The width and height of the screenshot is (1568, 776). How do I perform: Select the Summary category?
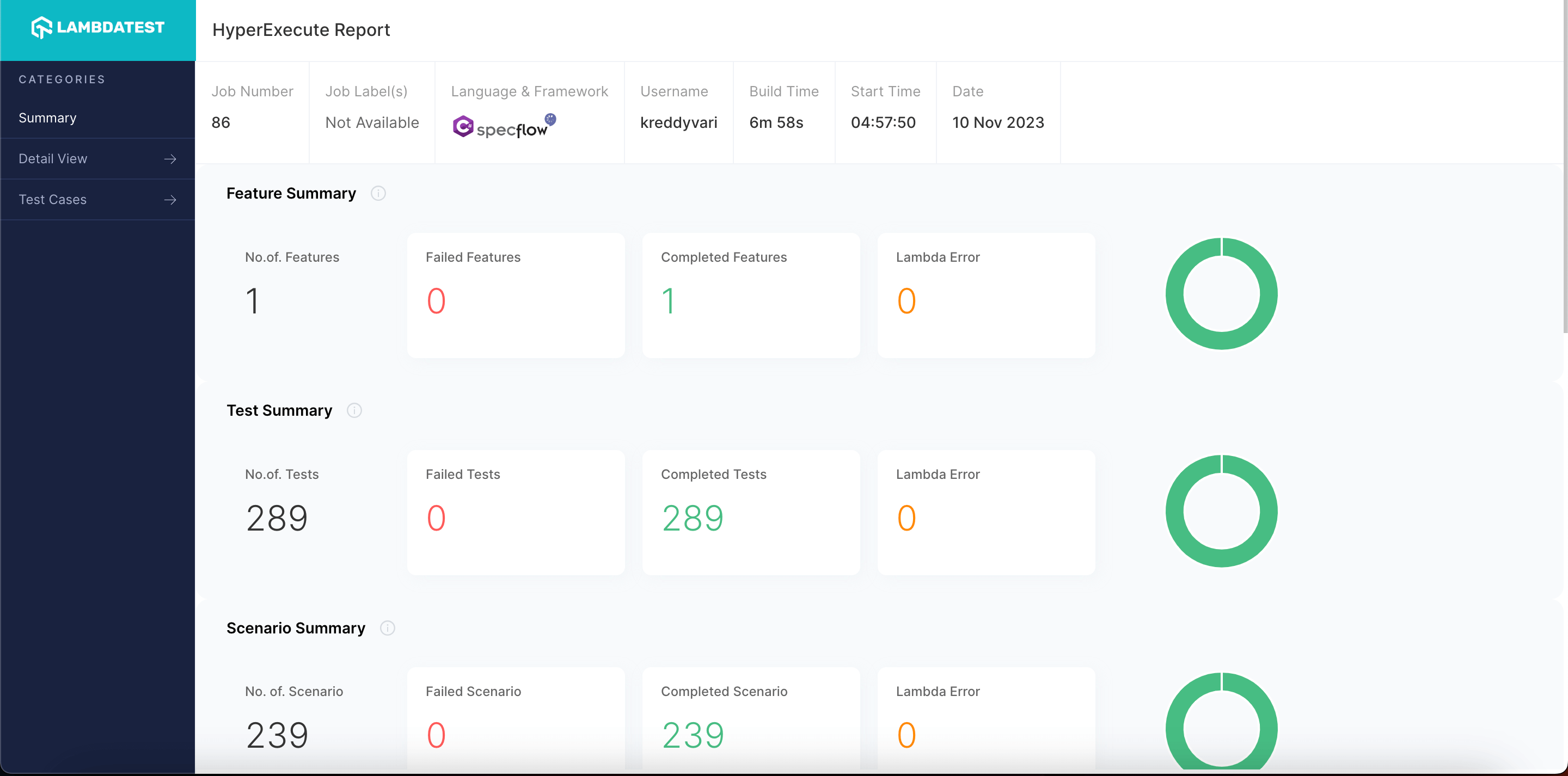[47, 118]
